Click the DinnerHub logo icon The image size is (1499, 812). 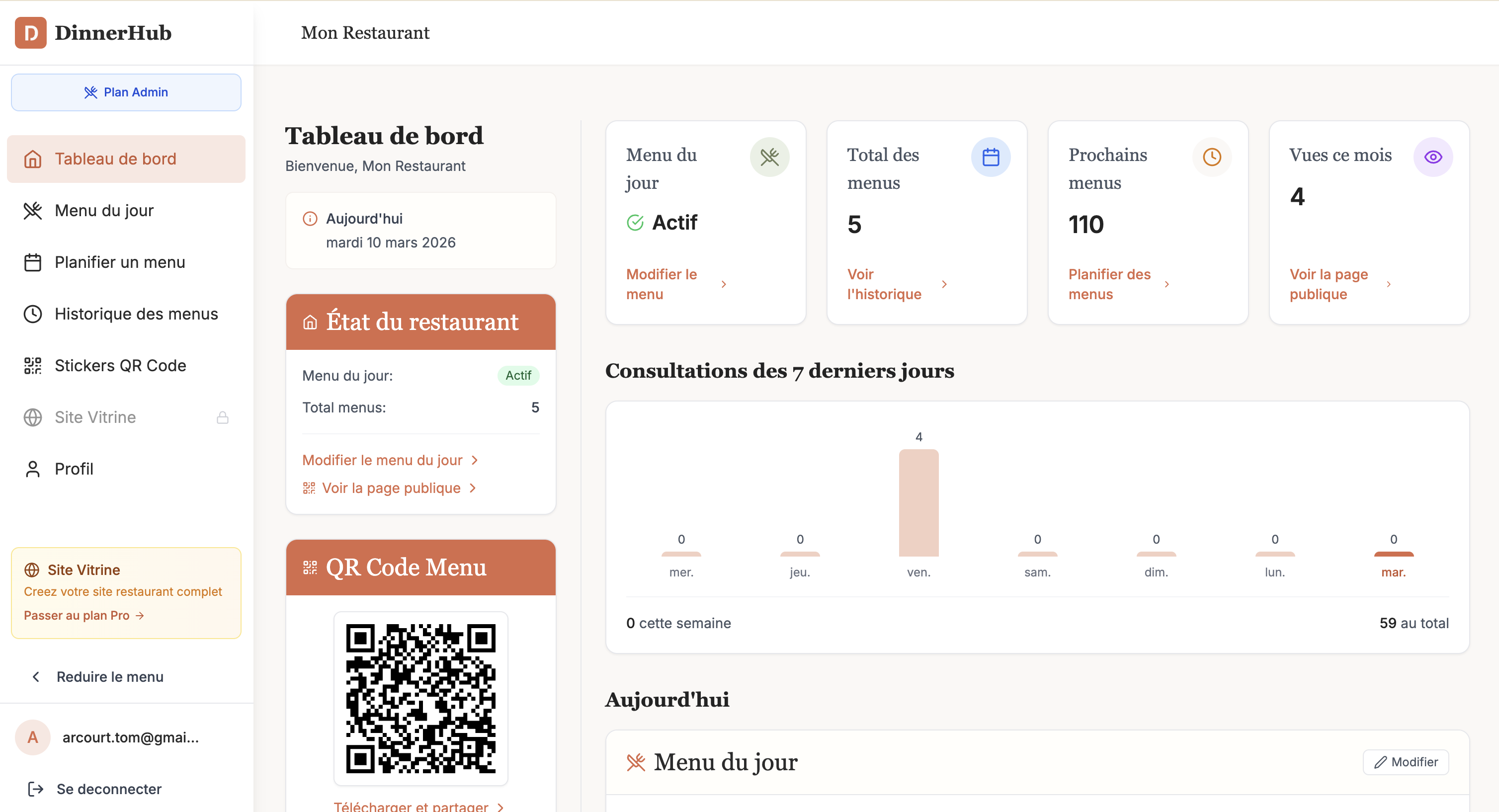pyautogui.click(x=30, y=33)
